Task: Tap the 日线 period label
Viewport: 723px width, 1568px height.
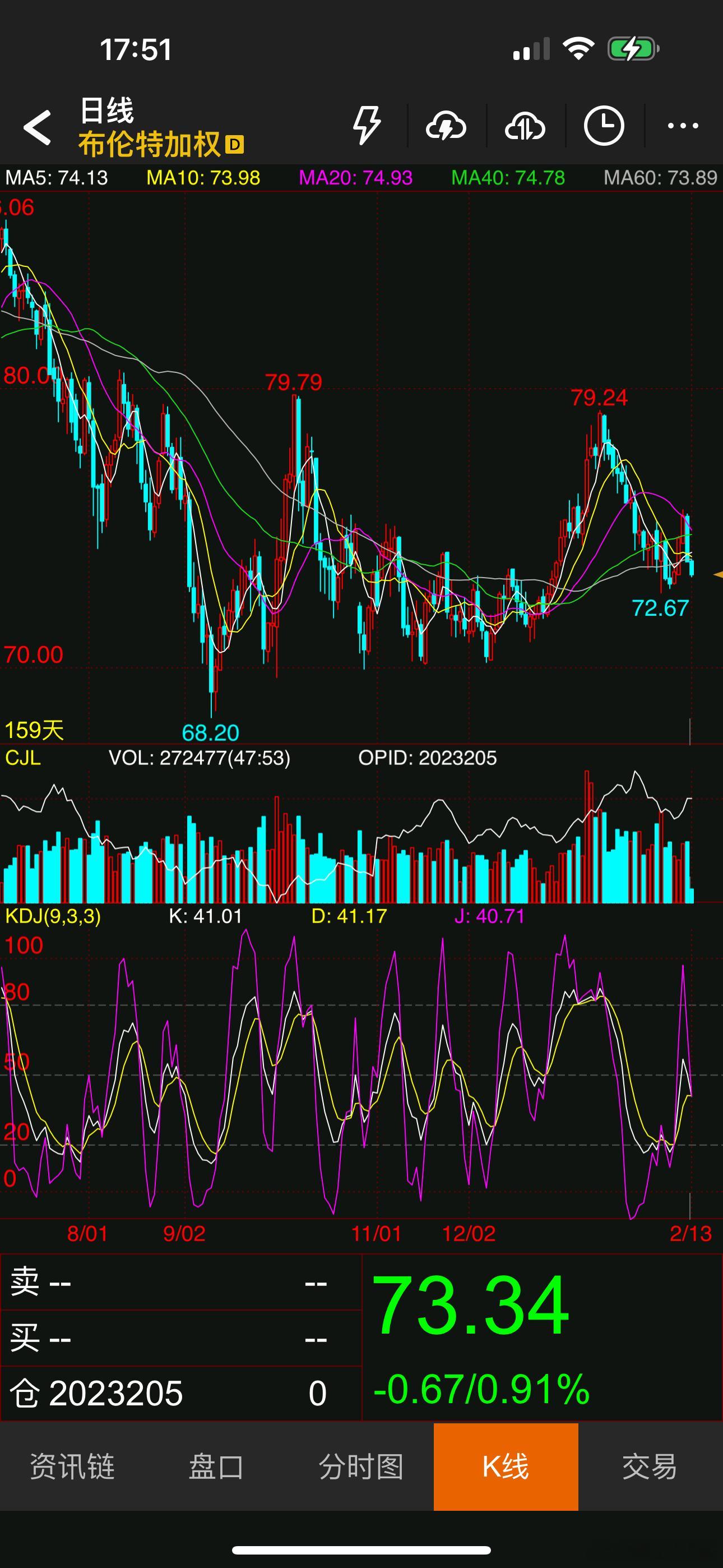Action: pyautogui.click(x=106, y=111)
